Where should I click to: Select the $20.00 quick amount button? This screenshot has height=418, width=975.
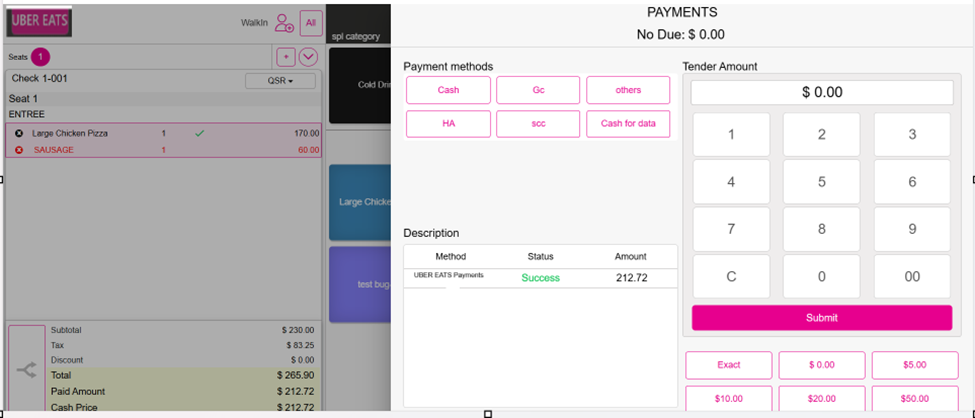[821, 398]
